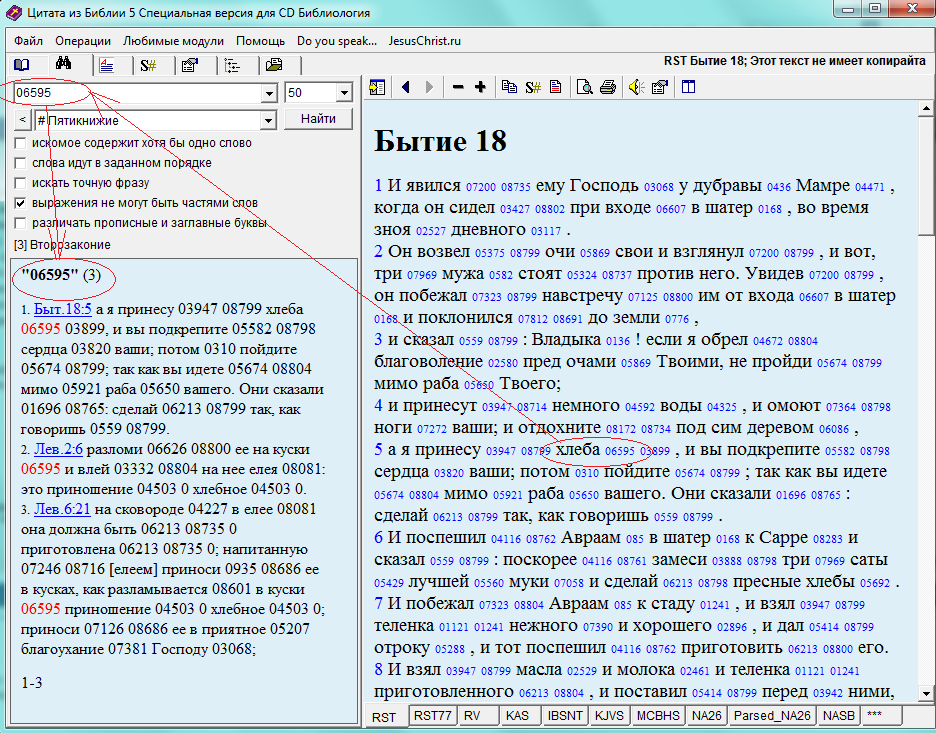Expand the '# Пятикнижие' search range dropdown

tap(269, 121)
